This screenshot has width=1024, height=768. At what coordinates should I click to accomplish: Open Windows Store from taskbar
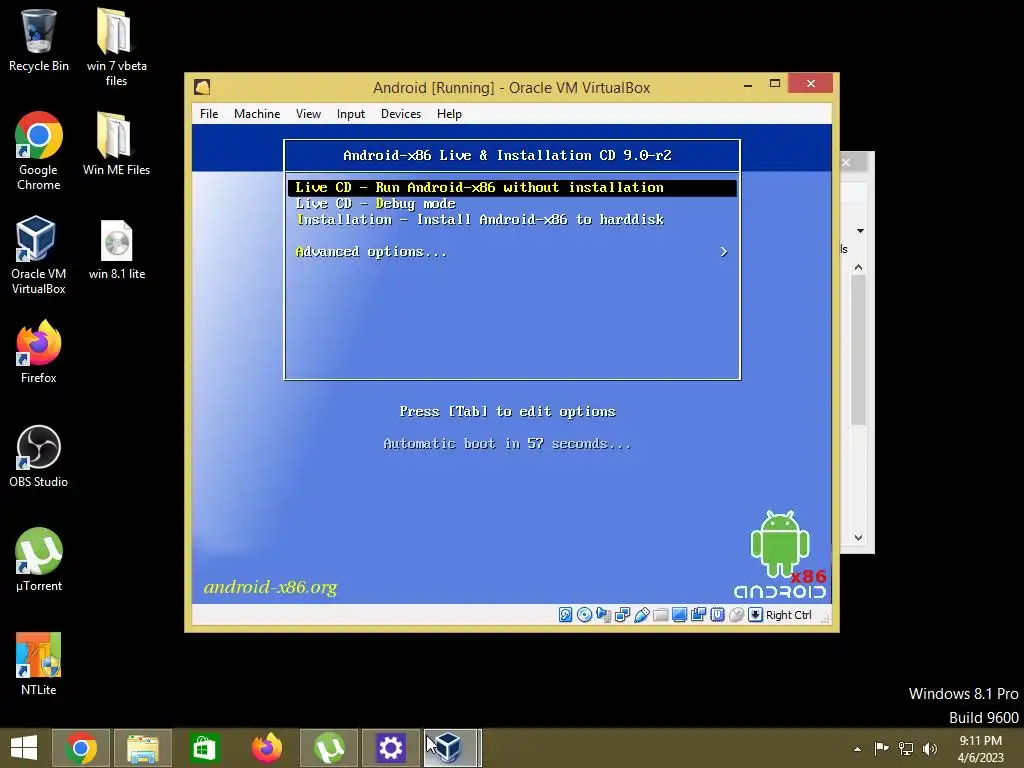click(x=204, y=748)
